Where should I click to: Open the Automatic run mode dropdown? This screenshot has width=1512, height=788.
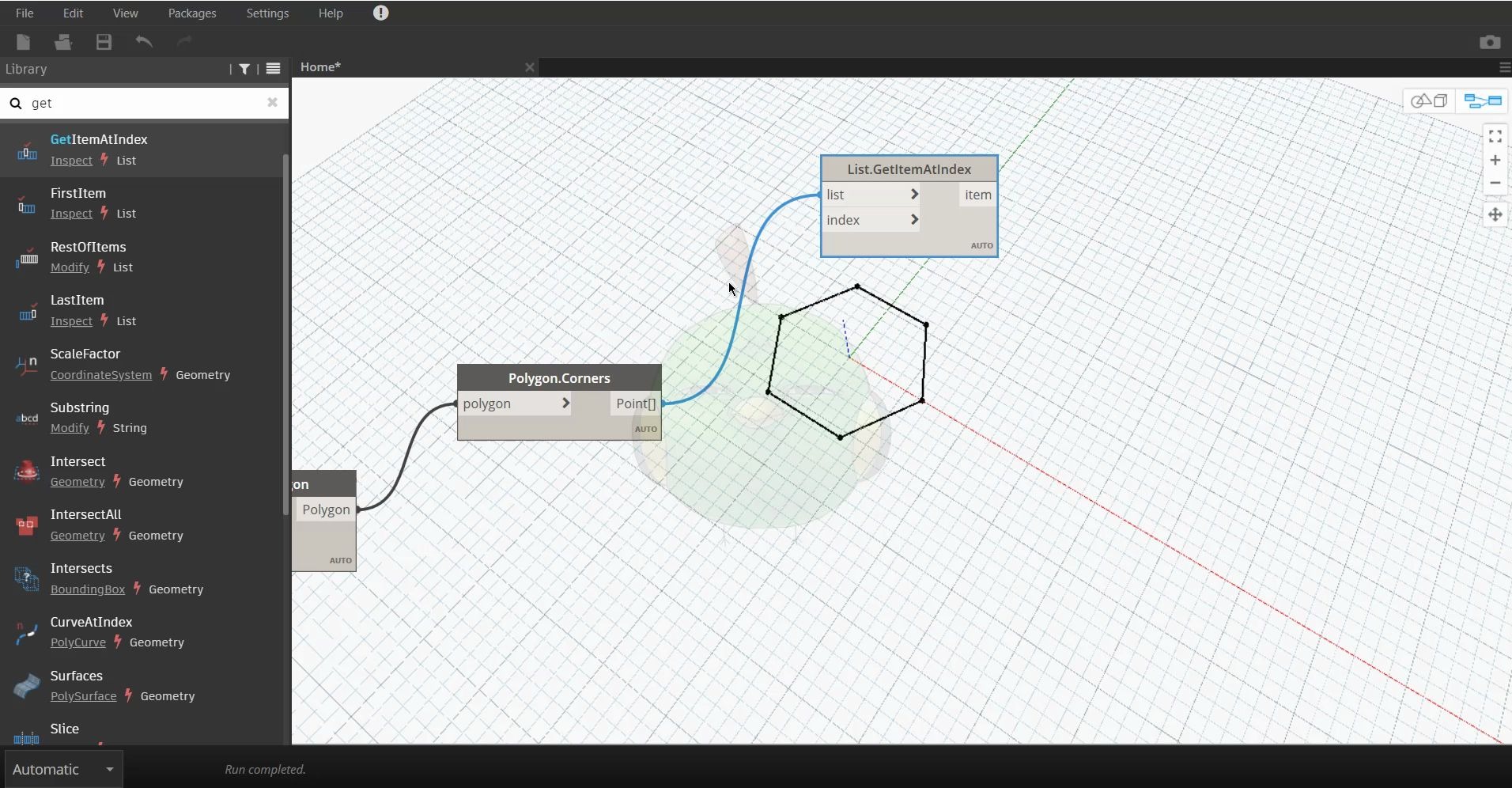(63, 769)
